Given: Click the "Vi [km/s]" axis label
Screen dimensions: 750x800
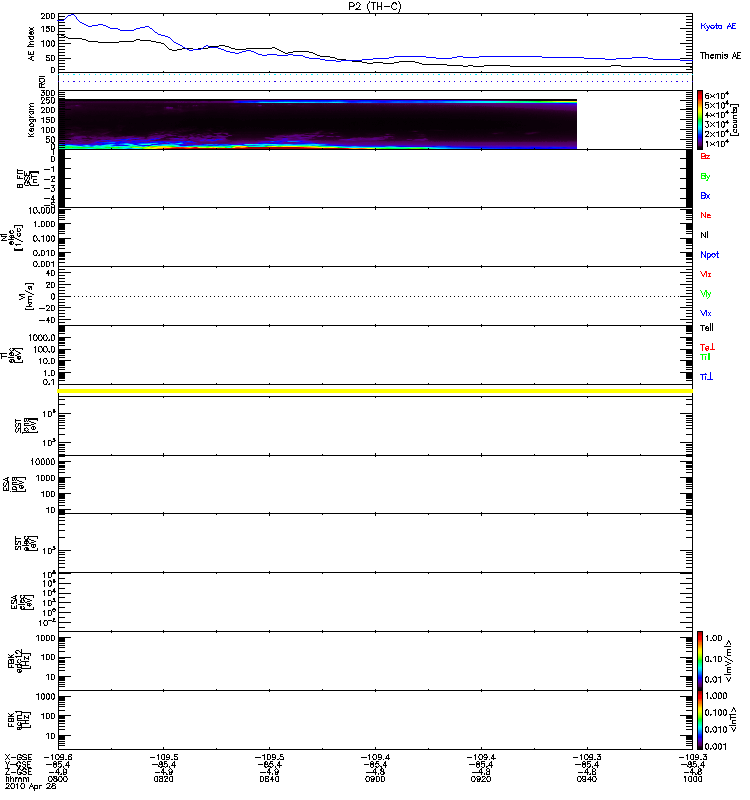Looking at the screenshot, I should click(27, 296).
